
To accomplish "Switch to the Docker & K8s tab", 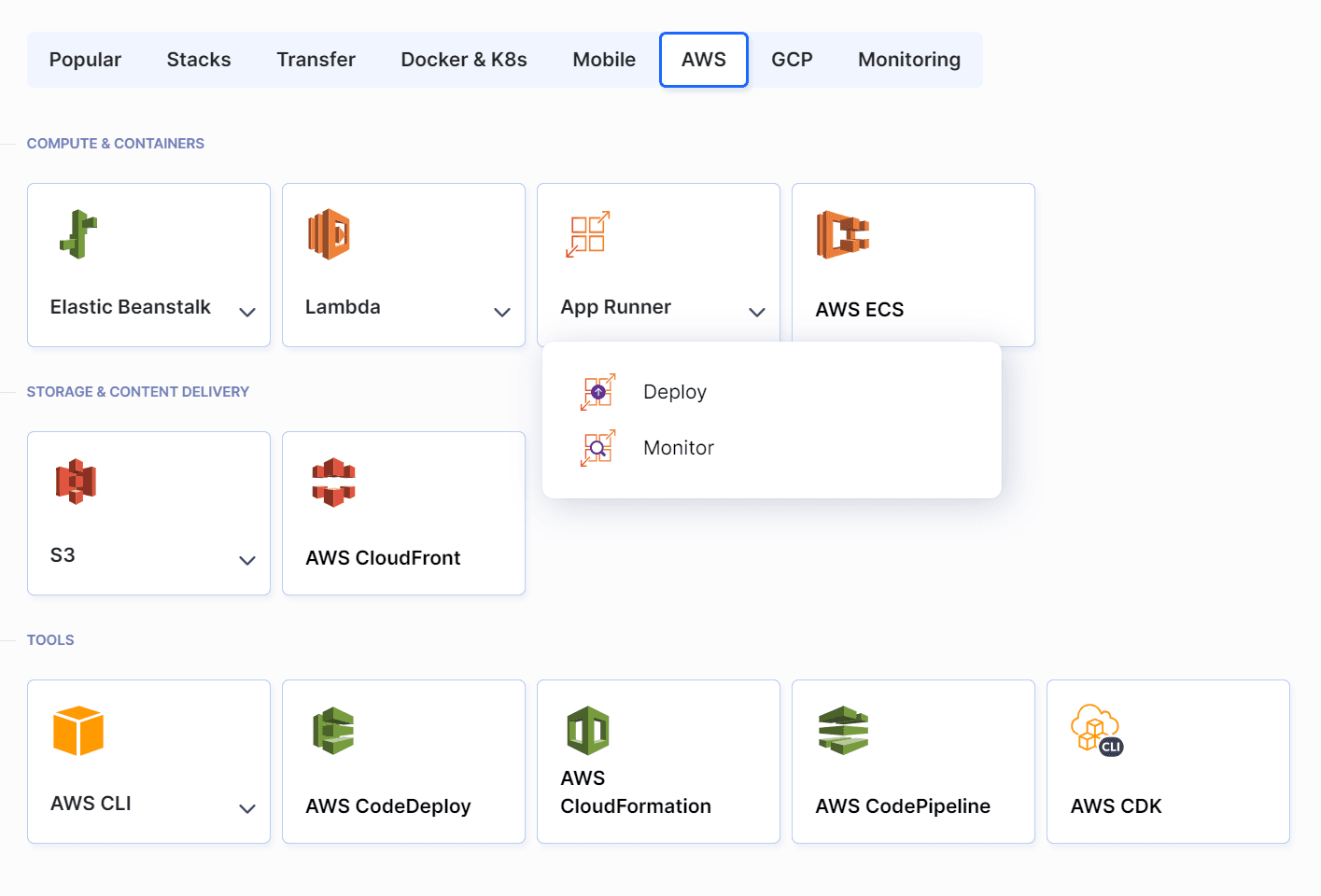I will click(464, 59).
